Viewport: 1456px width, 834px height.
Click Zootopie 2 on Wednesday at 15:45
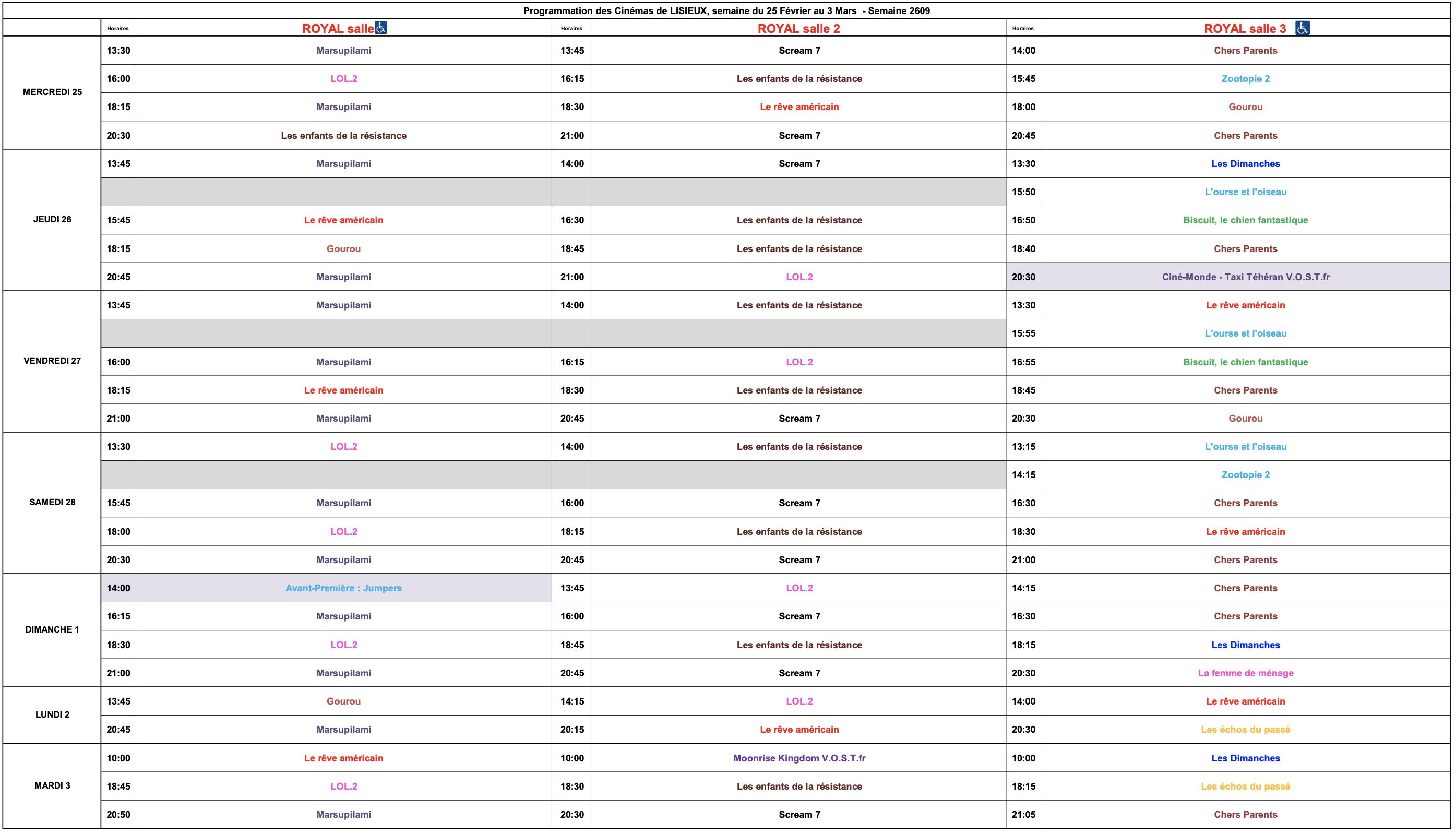tap(1245, 79)
